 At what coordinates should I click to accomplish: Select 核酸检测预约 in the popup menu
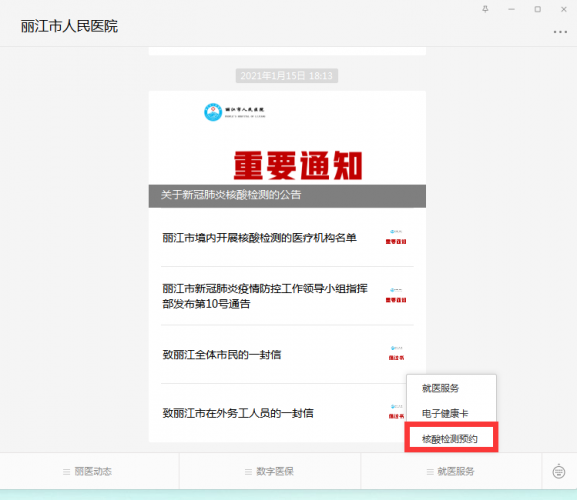(x=451, y=438)
